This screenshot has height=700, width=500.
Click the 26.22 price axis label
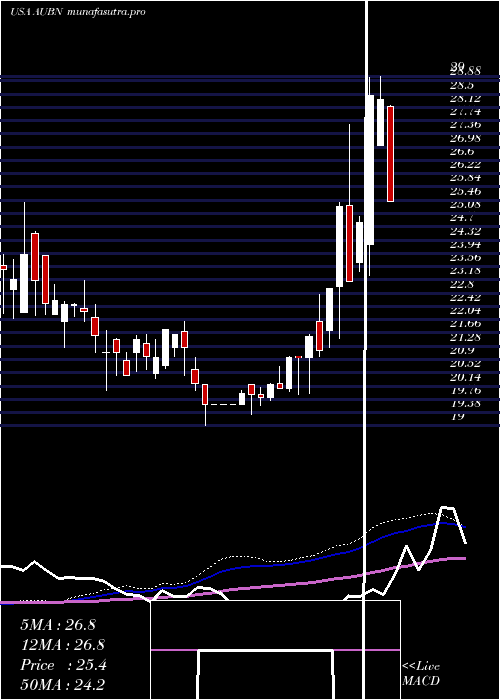[x=465, y=165]
